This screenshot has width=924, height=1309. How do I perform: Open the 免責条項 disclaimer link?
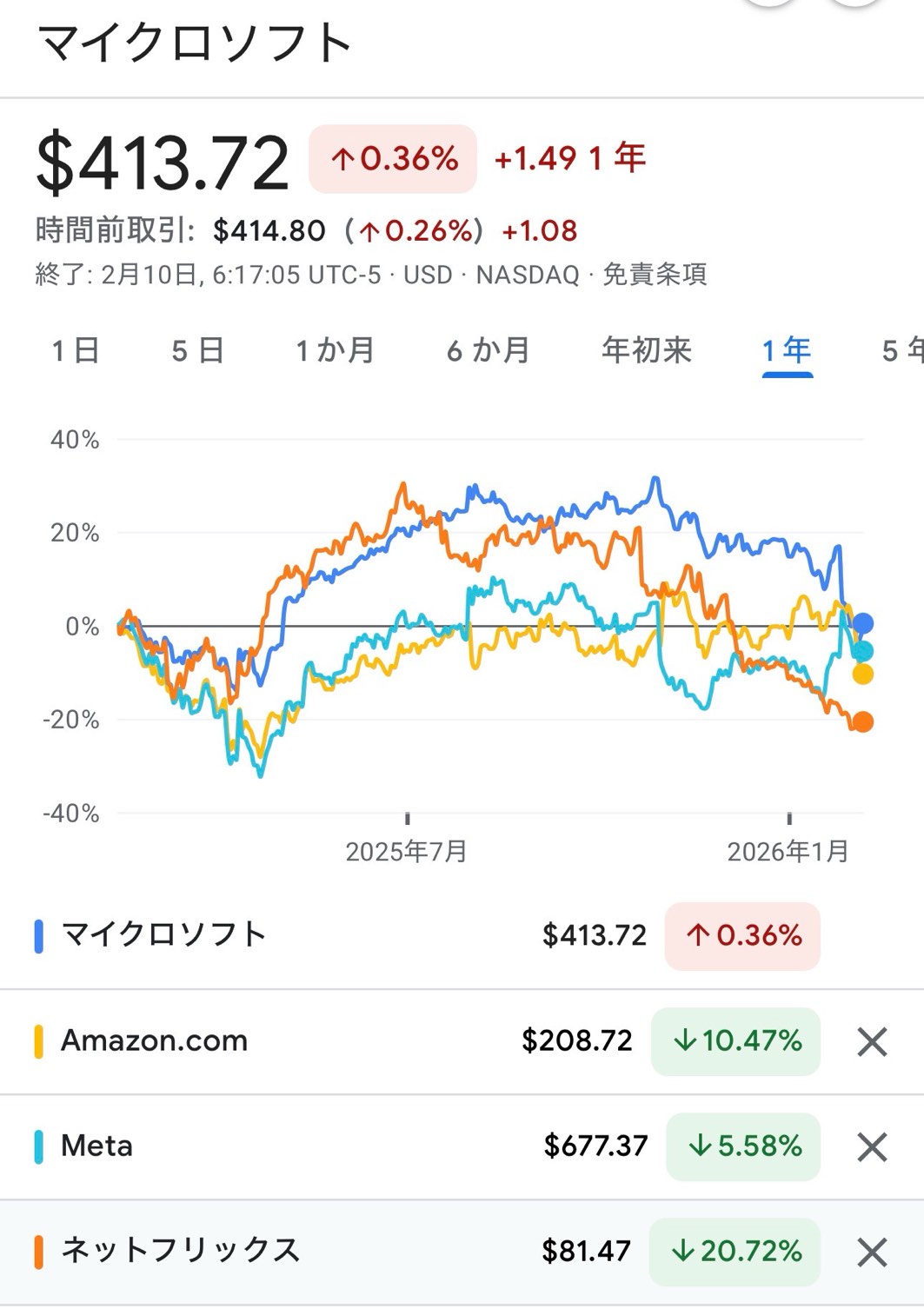655,275
